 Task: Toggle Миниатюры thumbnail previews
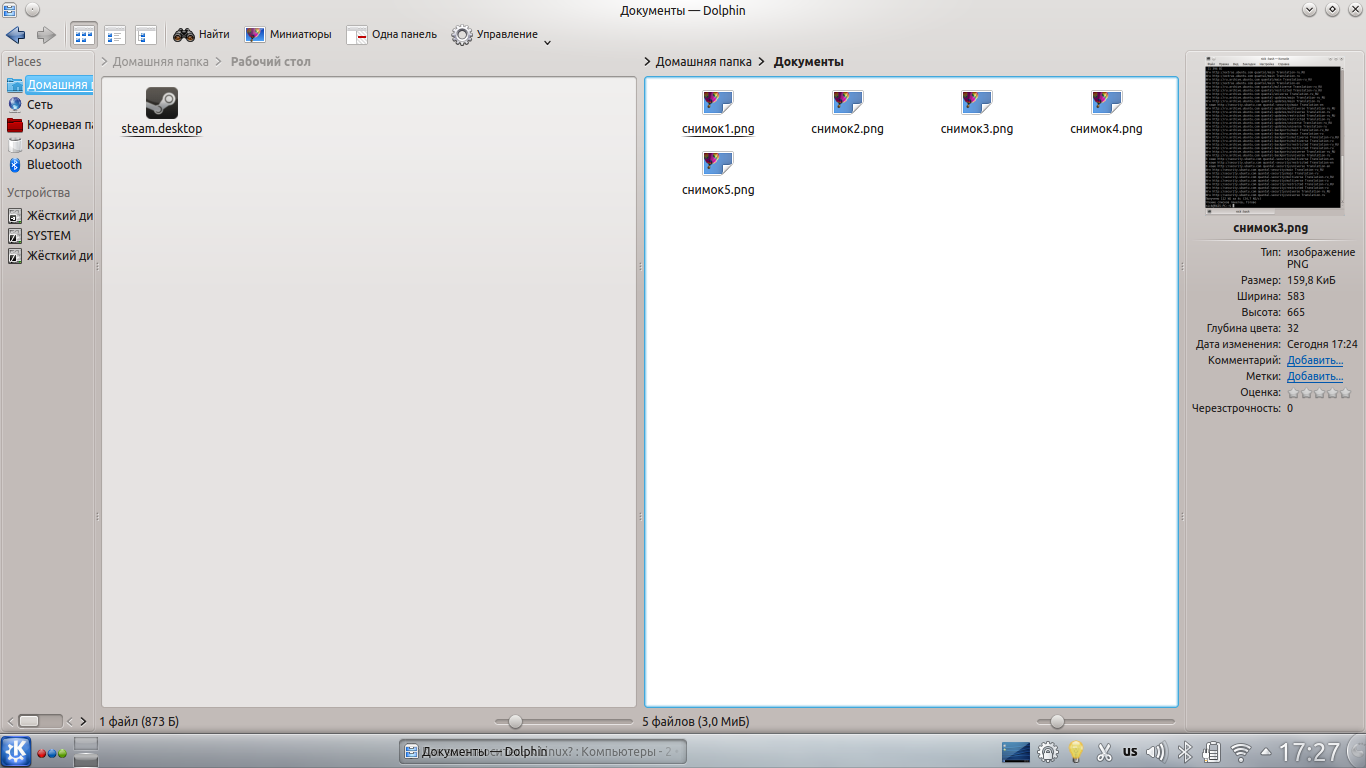click(x=288, y=34)
